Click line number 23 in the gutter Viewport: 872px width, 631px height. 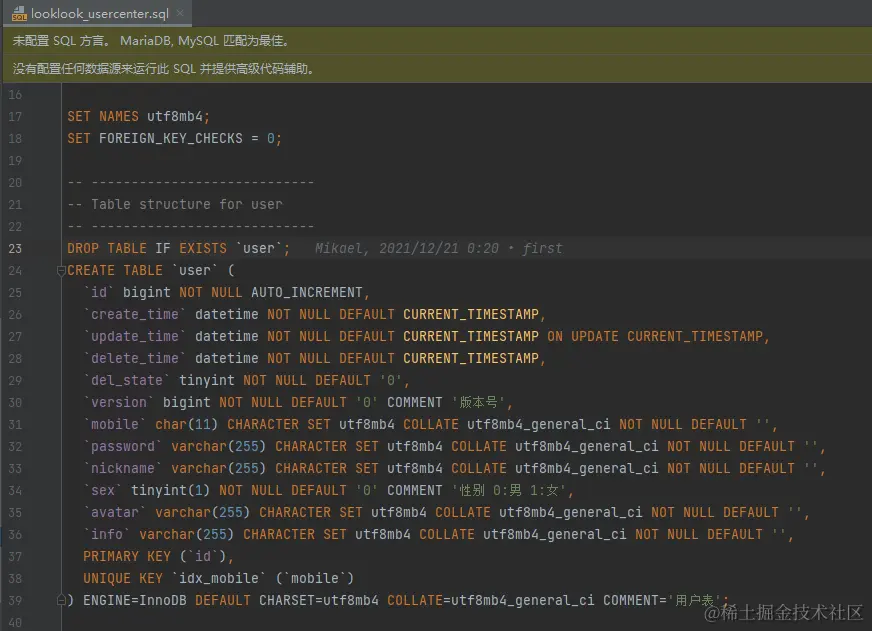pyautogui.click(x=15, y=249)
